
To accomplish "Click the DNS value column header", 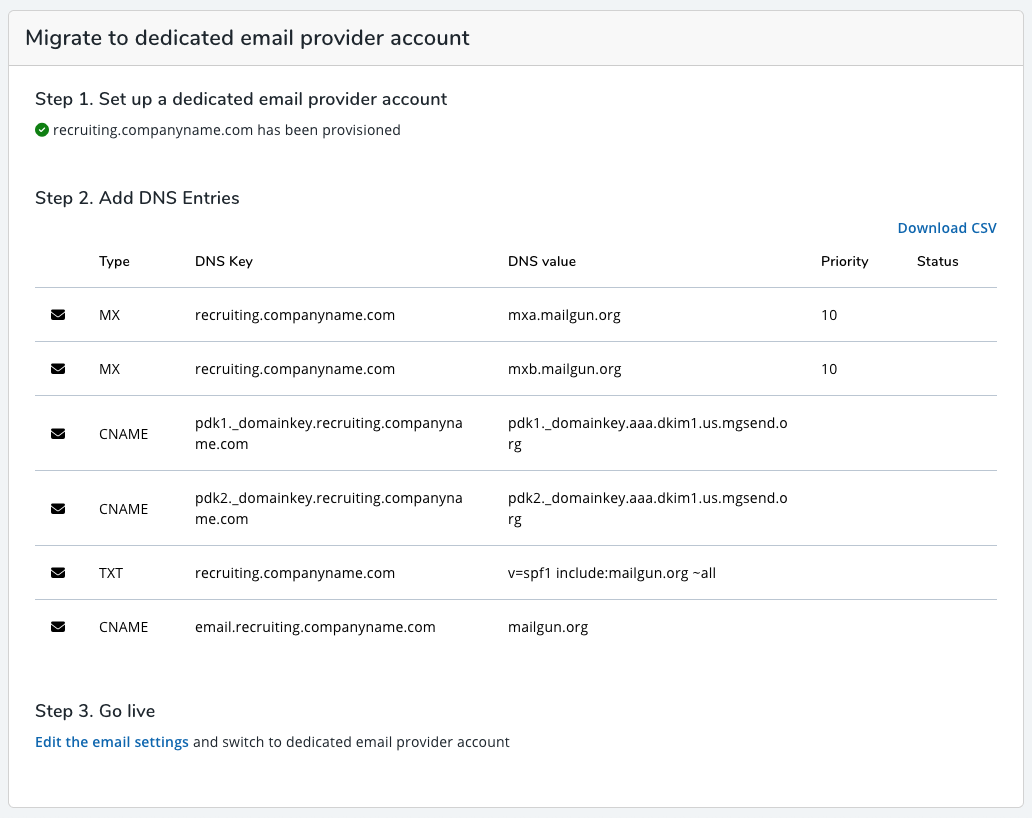I will coord(542,262).
